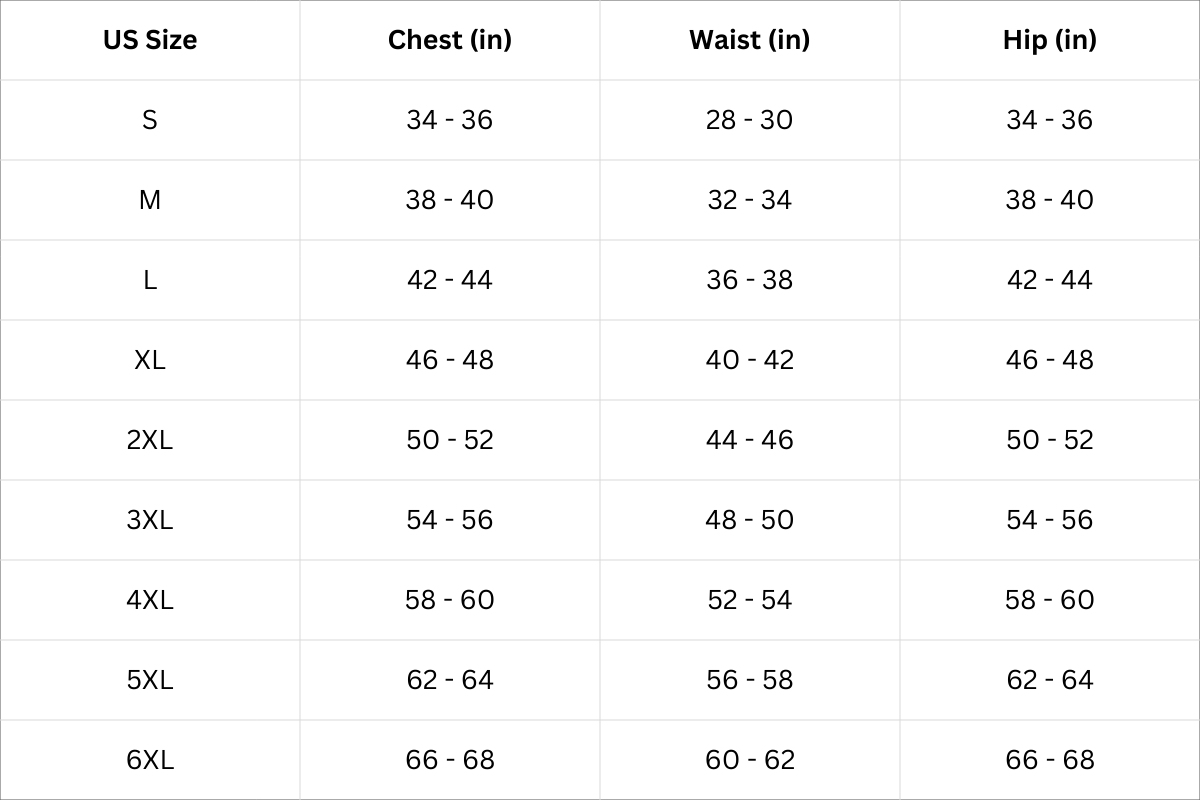Select the XL size label cell

pos(150,360)
